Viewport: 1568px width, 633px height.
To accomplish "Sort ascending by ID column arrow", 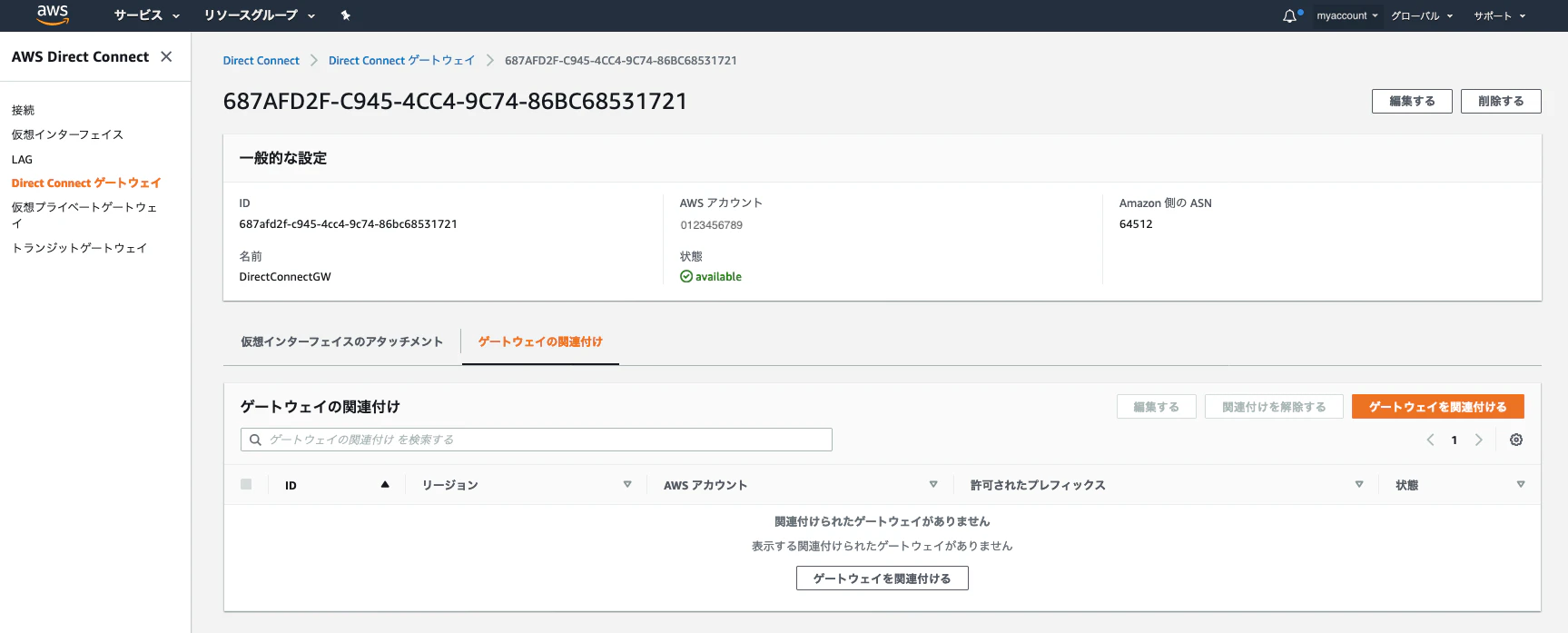I will 385,484.
